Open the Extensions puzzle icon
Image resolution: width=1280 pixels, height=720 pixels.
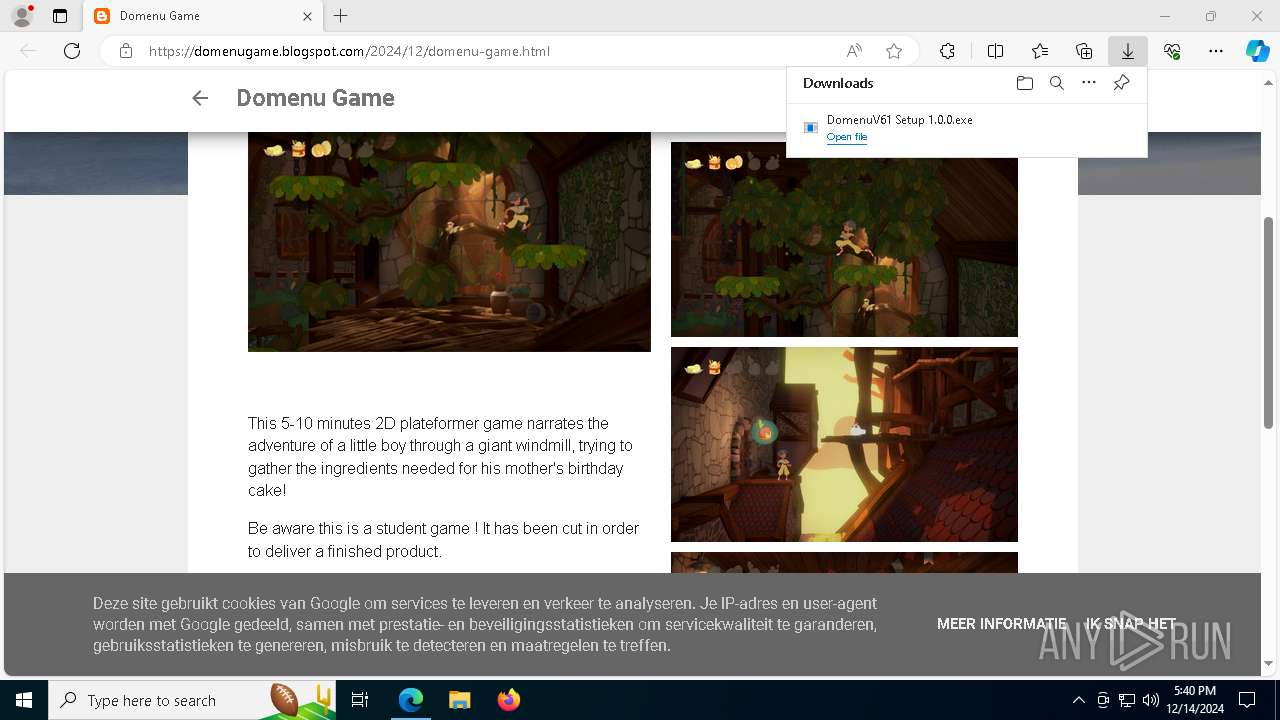[947, 51]
